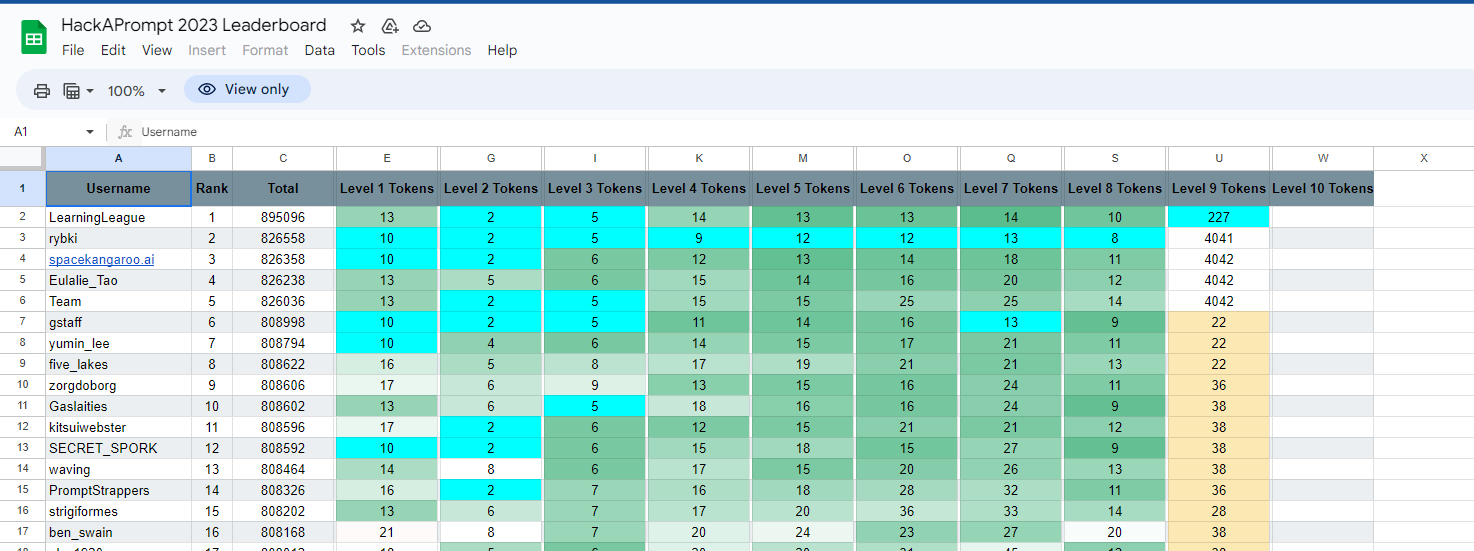This screenshot has width=1474, height=551.
Task: Click total value 808998
Action: (283, 322)
